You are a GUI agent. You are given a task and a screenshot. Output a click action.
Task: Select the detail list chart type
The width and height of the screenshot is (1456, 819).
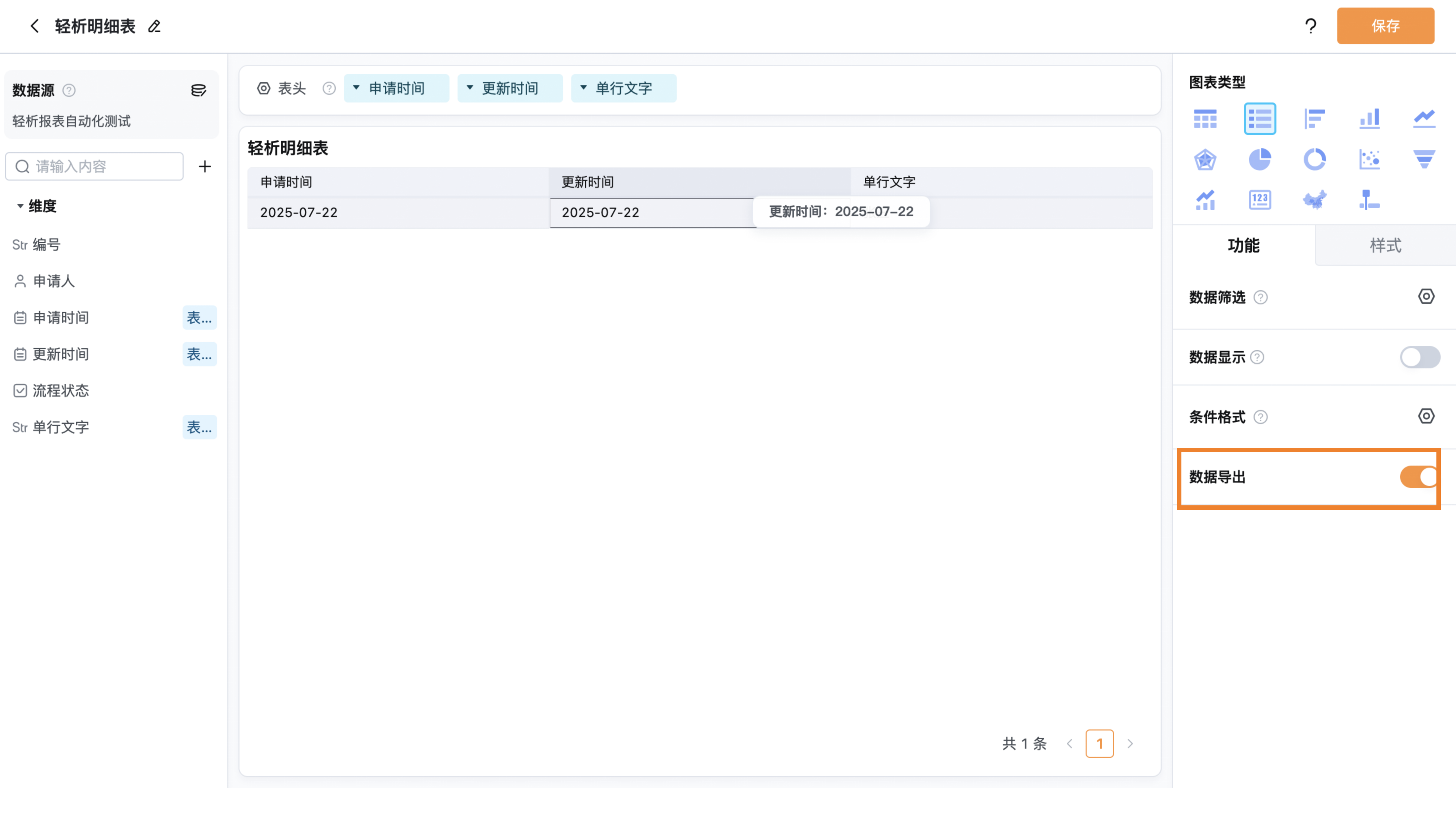[1260, 119]
